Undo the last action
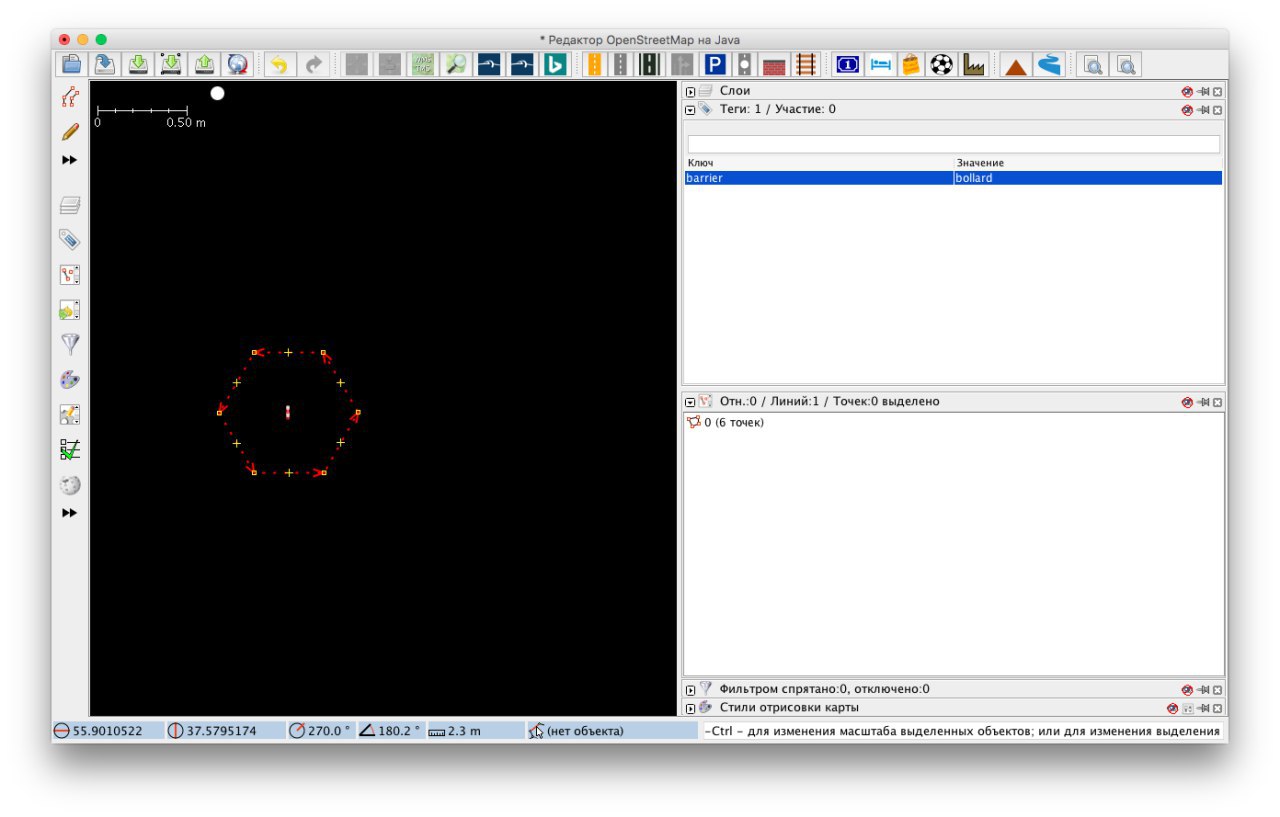The width and height of the screenshot is (1280, 817). click(279, 64)
